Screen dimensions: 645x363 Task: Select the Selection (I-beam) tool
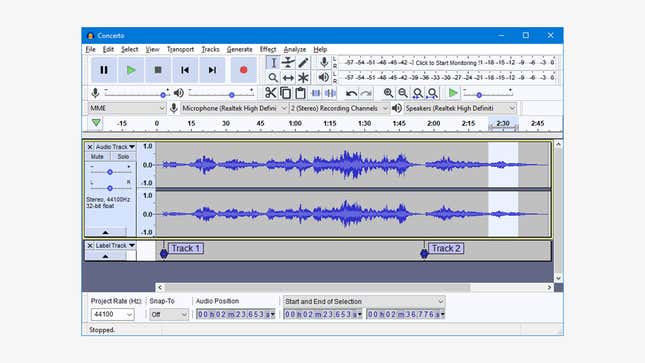273,63
